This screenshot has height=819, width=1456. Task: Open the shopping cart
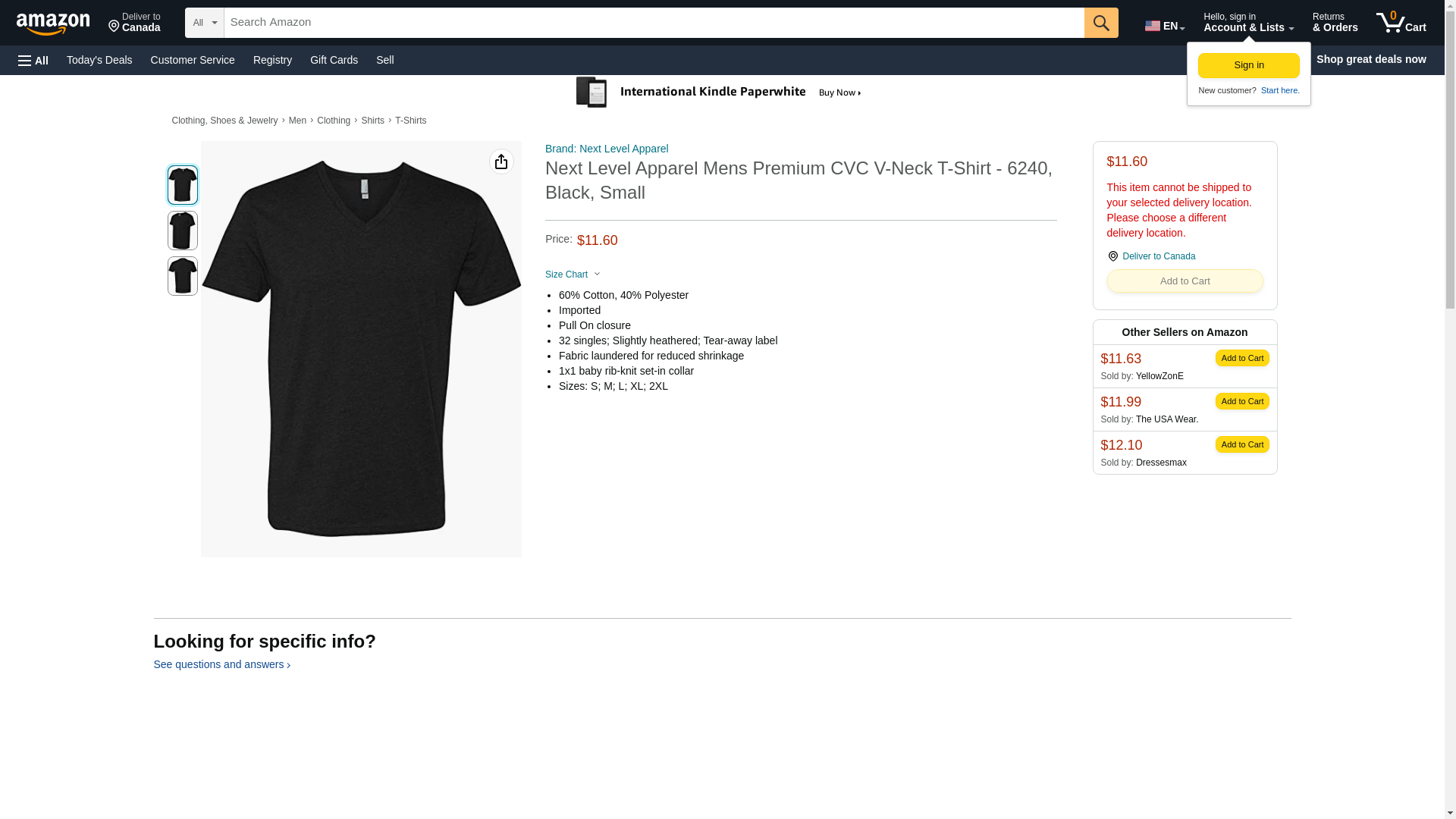point(1401,23)
